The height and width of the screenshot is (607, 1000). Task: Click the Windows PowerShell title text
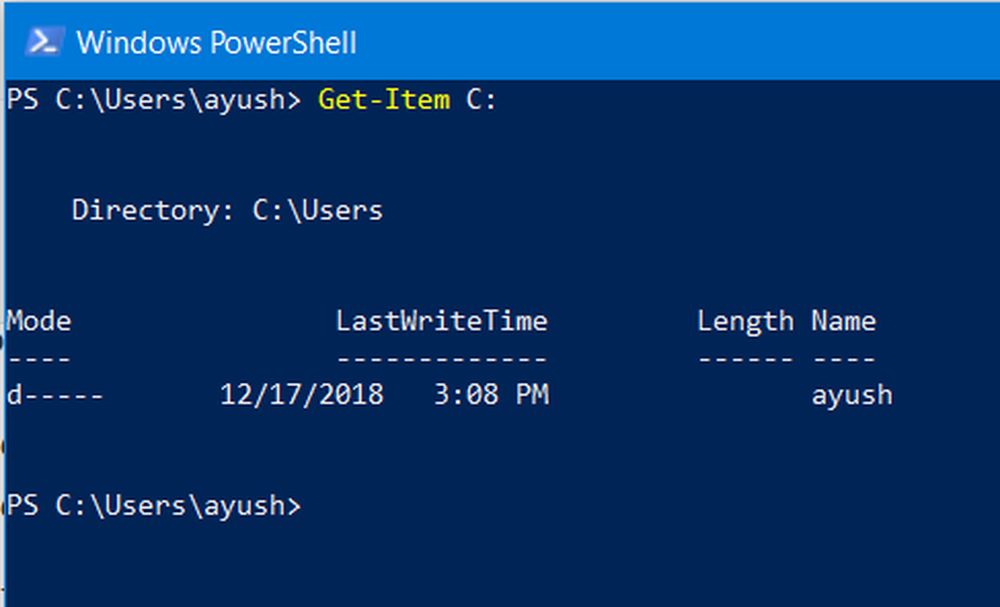point(216,43)
